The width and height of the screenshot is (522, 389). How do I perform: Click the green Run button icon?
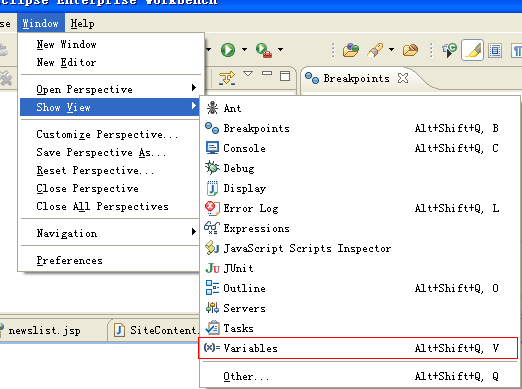coord(228,50)
